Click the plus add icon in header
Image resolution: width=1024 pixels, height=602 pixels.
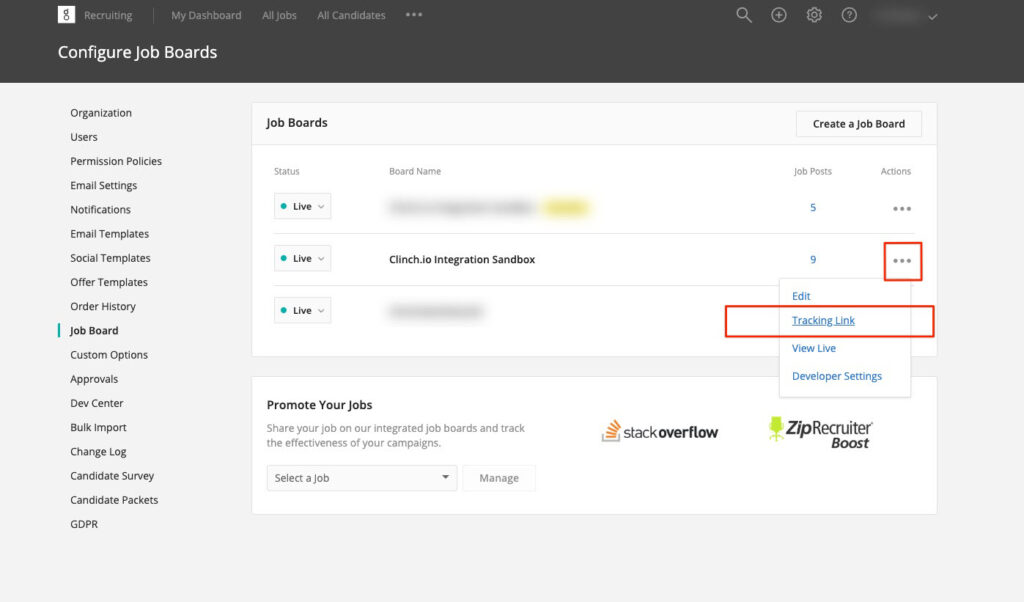tap(779, 15)
